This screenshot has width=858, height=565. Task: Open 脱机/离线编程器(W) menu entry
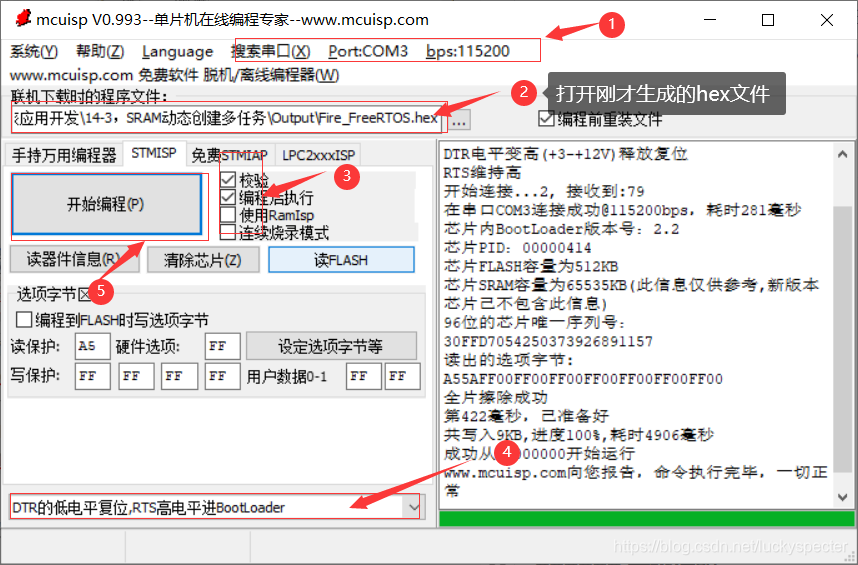tap(271, 75)
